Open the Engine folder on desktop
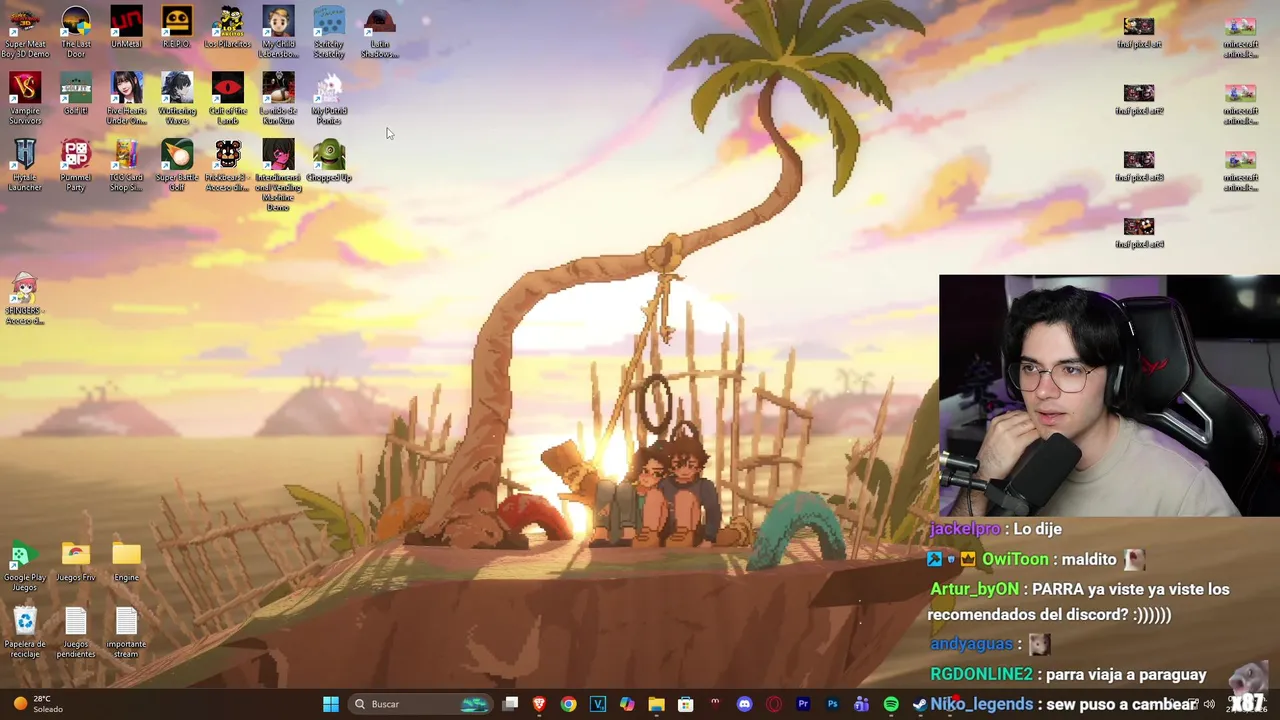Image resolution: width=1280 pixels, height=720 pixels. [x=126, y=562]
